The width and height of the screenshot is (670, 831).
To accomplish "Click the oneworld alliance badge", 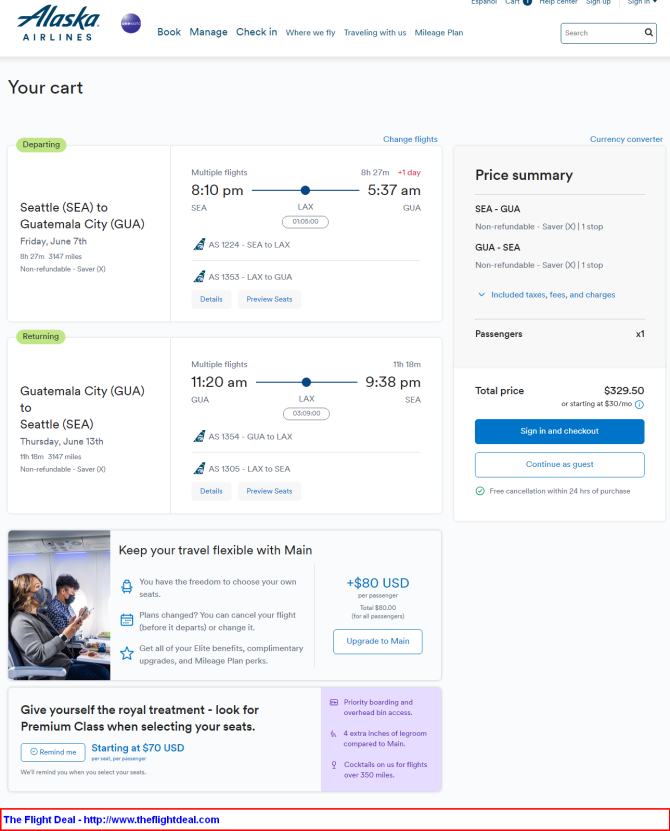I will [x=130, y=22].
